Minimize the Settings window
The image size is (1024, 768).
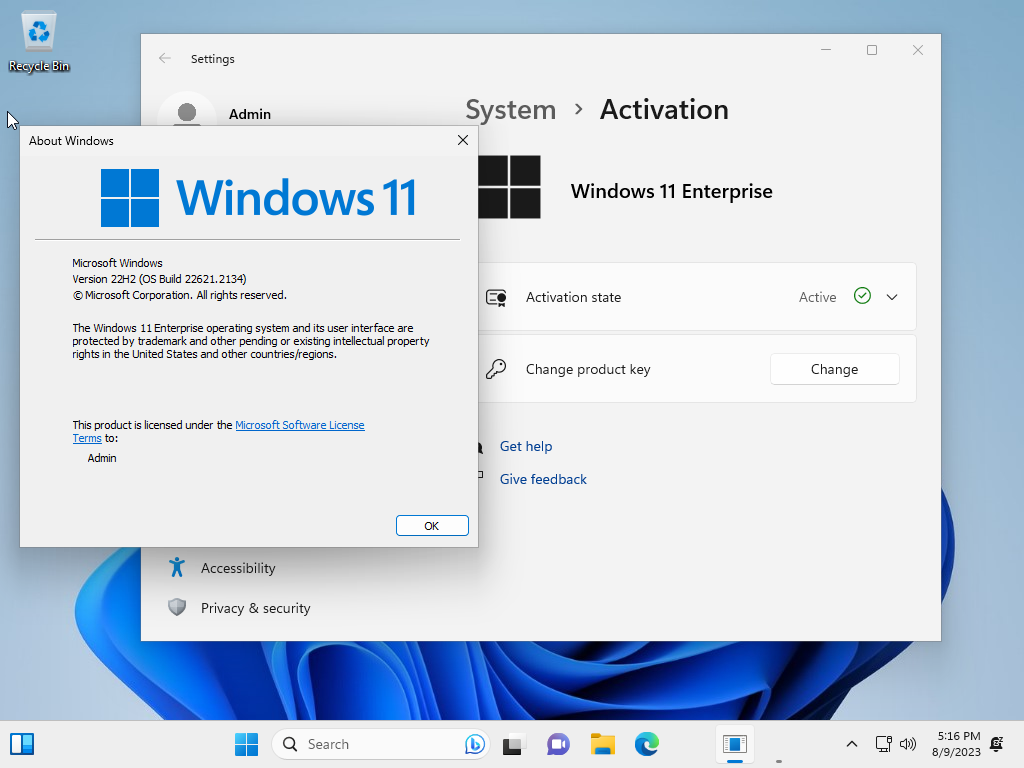(x=825, y=50)
